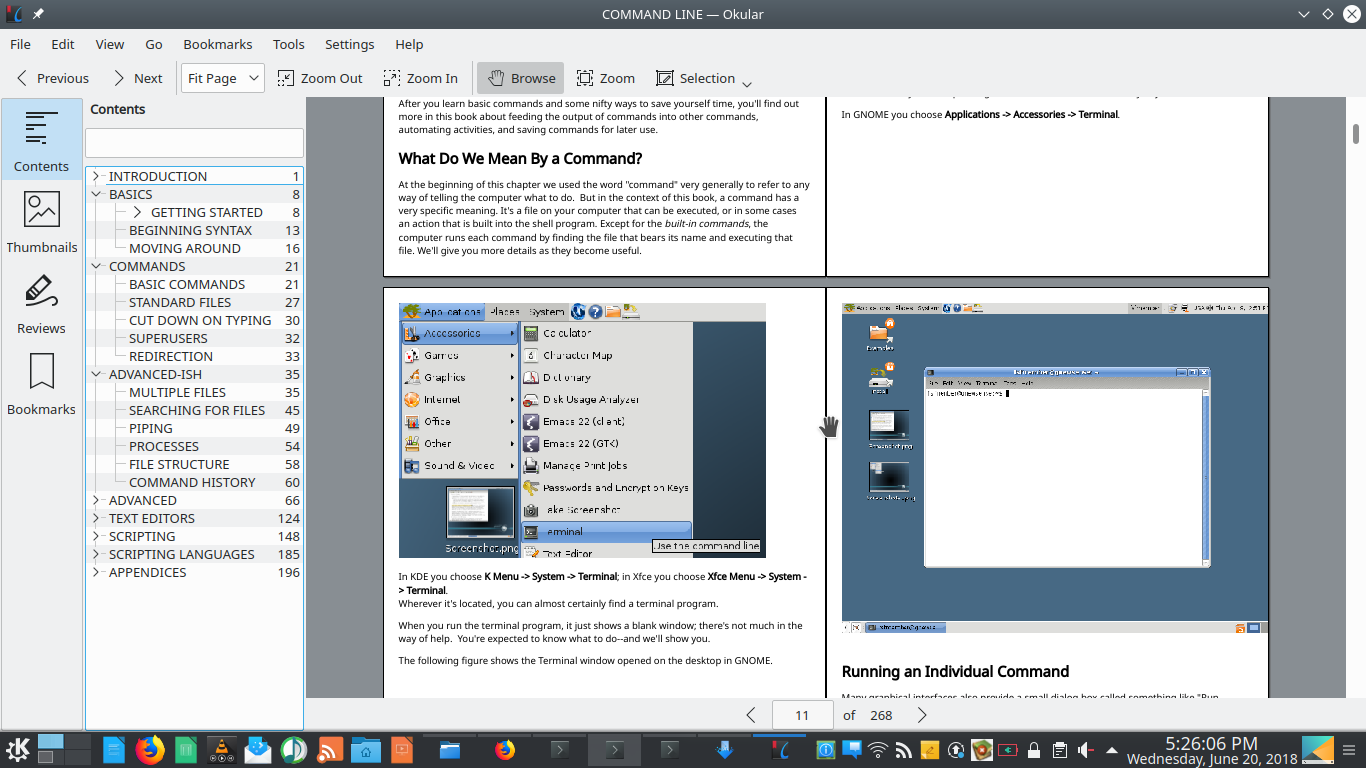Open the File menu
Screen dimensions: 1366x768
point(20,44)
